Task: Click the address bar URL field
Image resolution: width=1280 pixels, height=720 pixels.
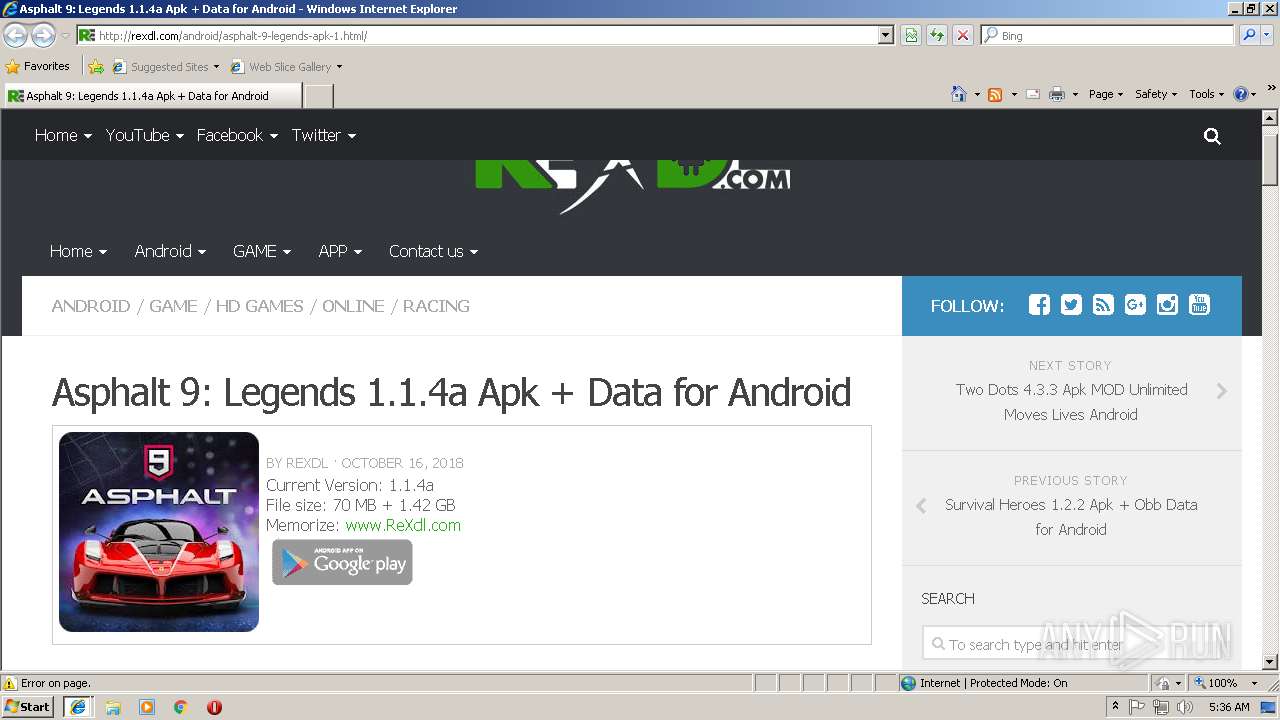Action: (x=477, y=35)
